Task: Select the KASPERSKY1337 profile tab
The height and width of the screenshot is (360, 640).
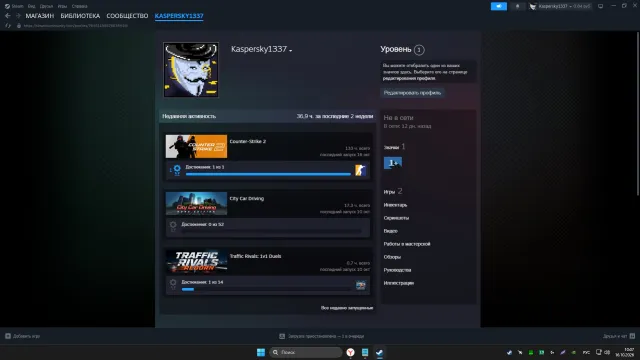Action: click(179, 16)
